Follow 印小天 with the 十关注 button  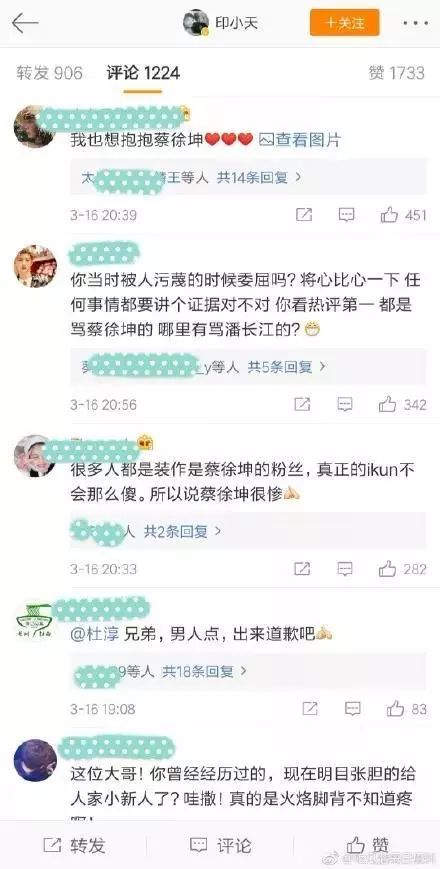(344, 23)
